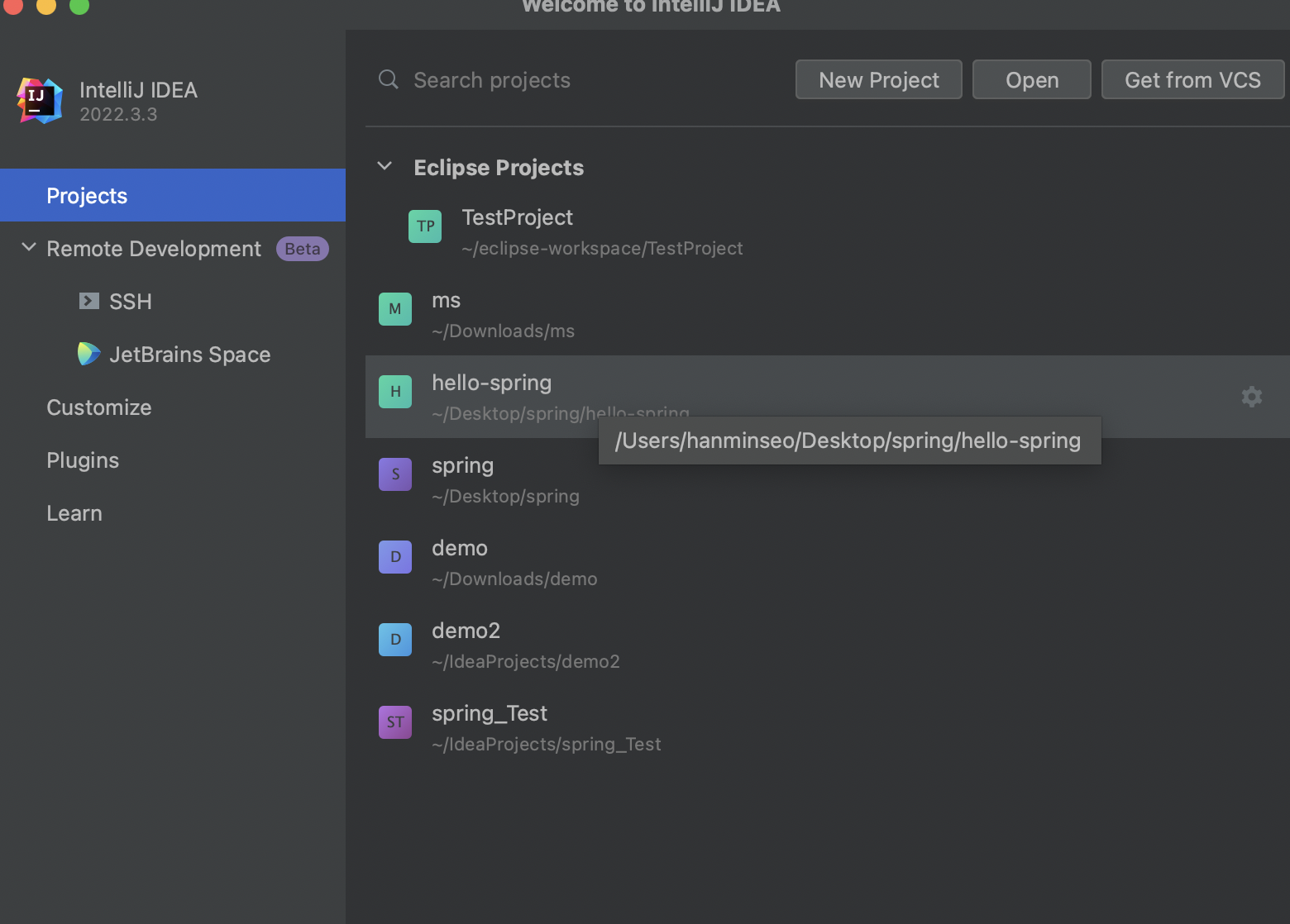Open the demo2 project name

click(466, 631)
